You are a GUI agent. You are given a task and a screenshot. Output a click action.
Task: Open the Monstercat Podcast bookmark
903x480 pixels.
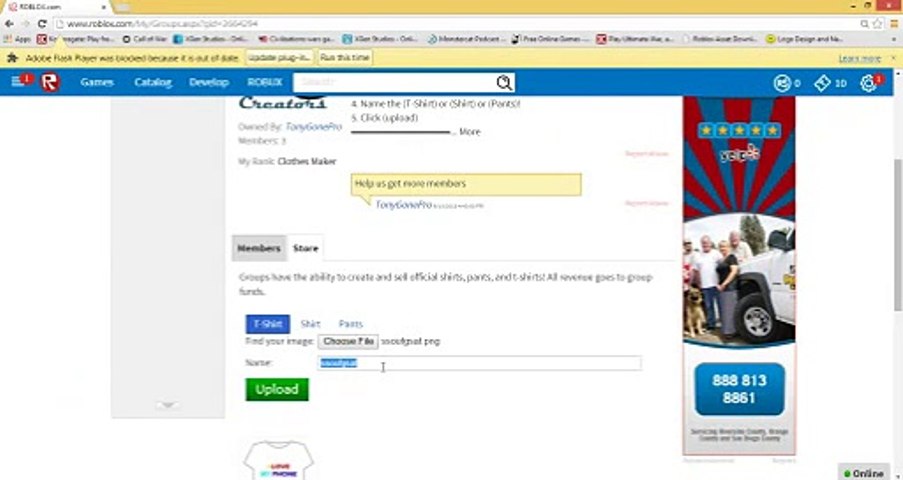[x=467, y=39]
